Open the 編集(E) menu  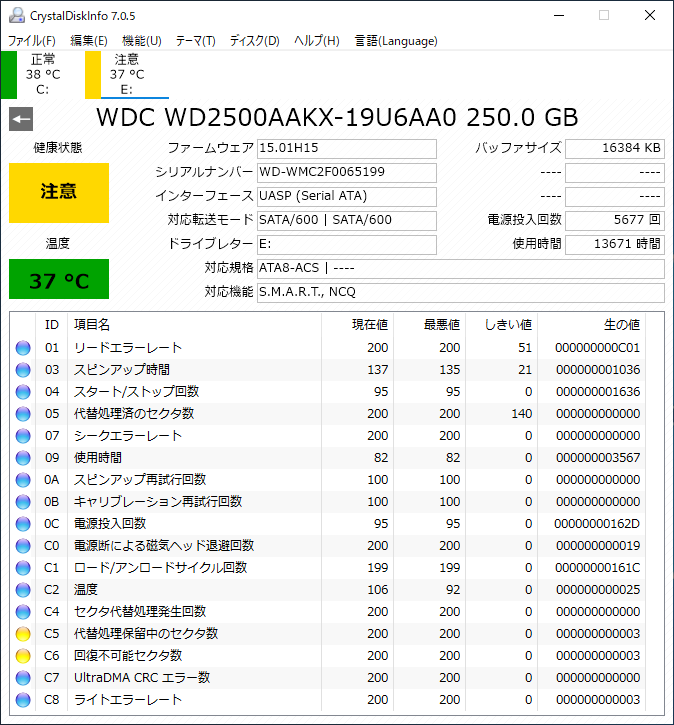[89, 41]
